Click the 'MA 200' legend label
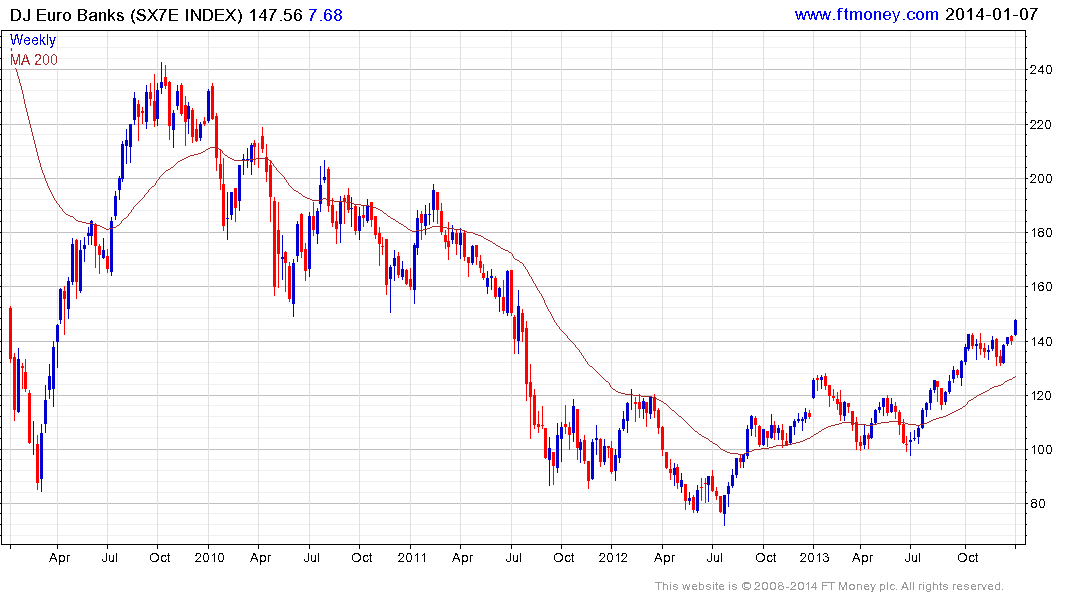This screenshot has height=600, width=1075. [34, 60]
